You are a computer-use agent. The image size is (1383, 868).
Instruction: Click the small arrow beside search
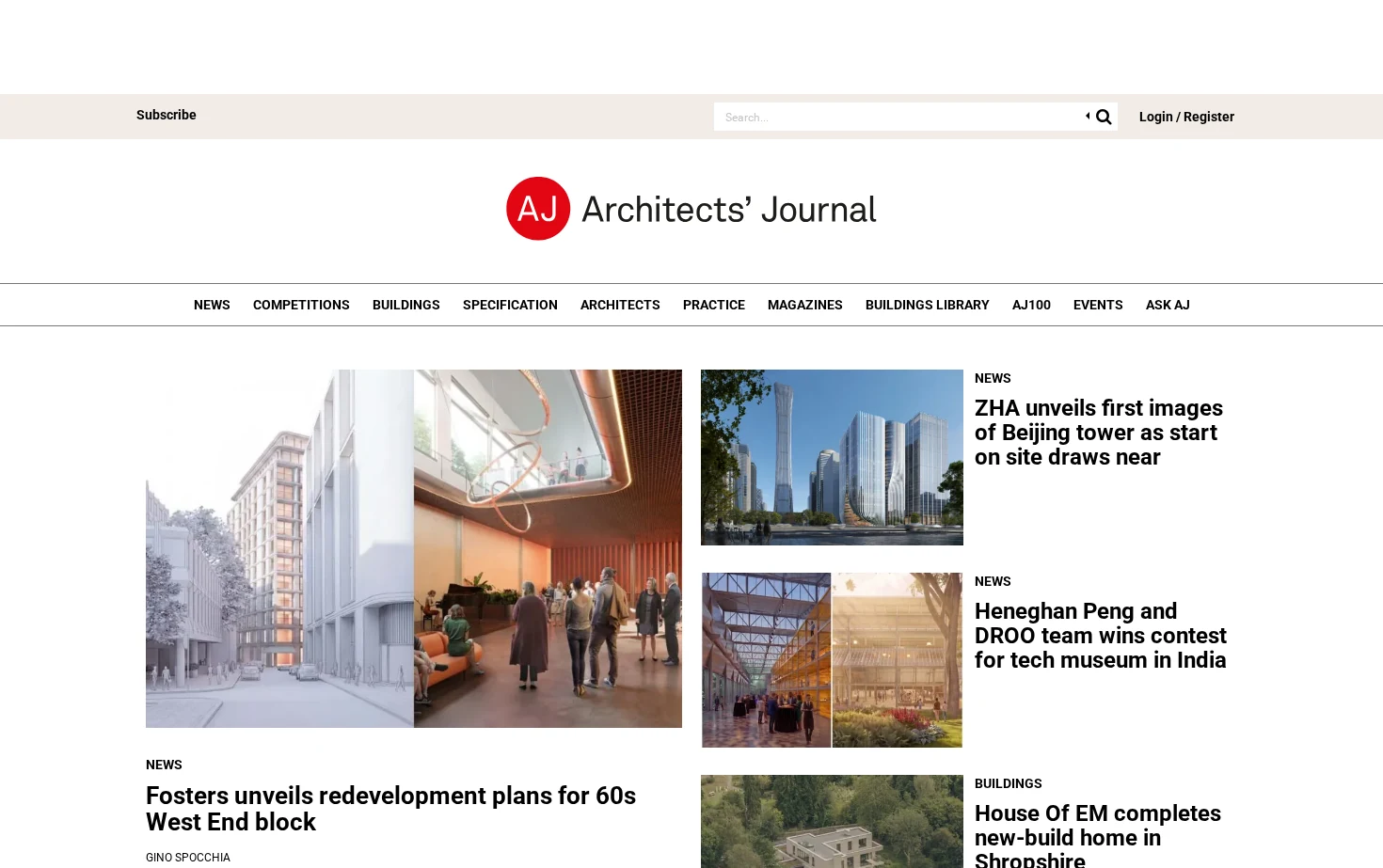pos(1088,116)
